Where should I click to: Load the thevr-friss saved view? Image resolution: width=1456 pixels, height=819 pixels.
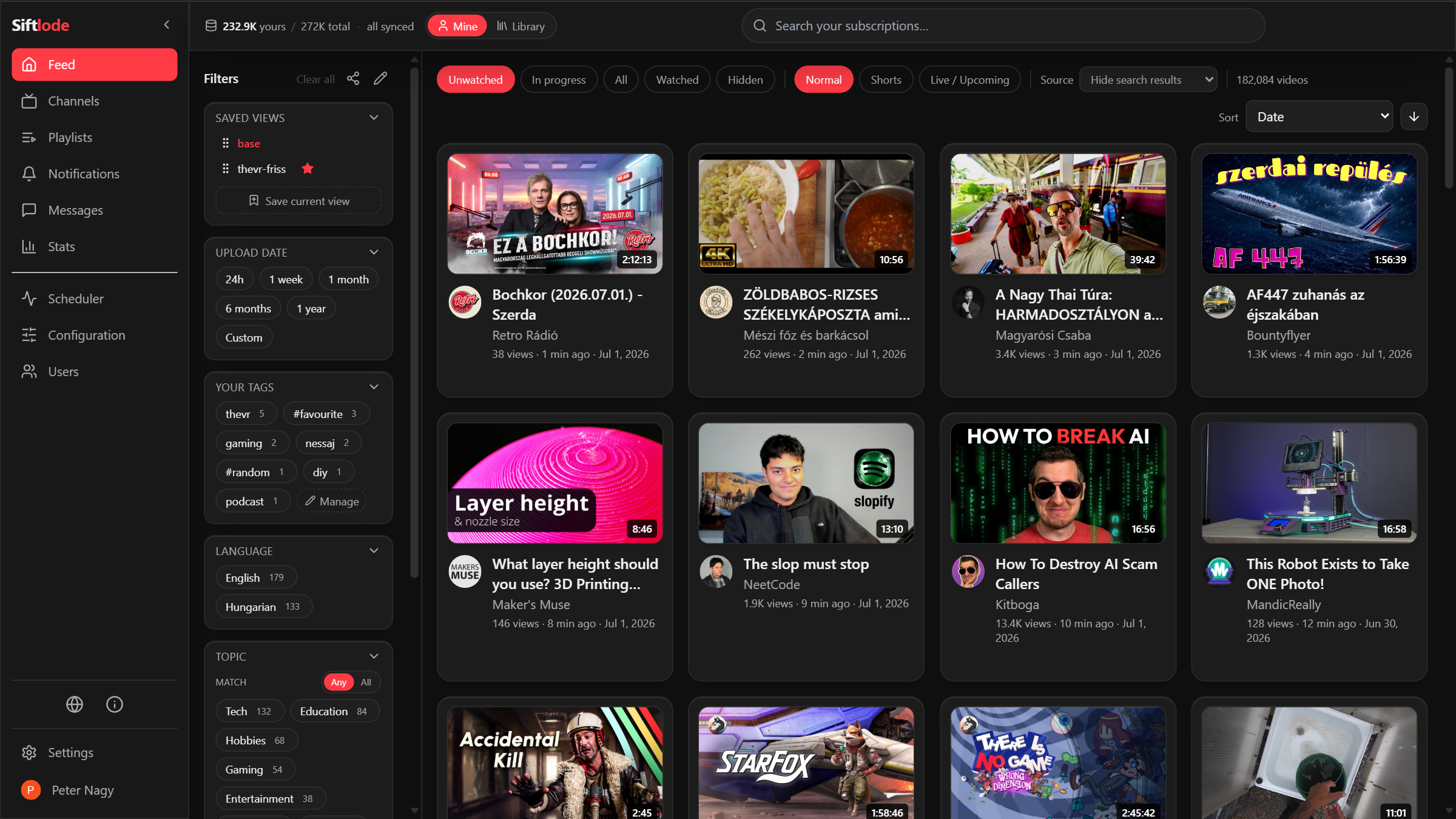(x=261, y=169)
